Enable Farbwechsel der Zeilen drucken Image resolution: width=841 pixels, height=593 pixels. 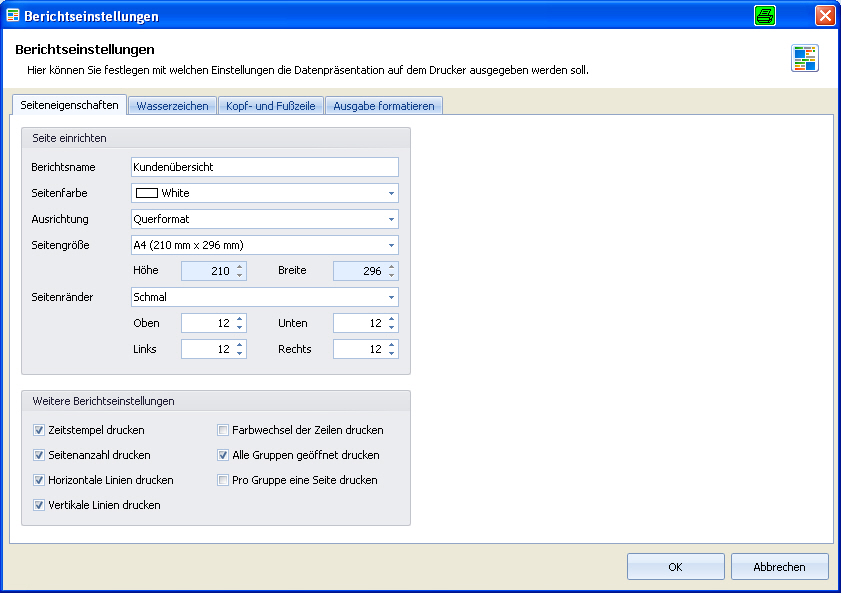coord(223,430)
